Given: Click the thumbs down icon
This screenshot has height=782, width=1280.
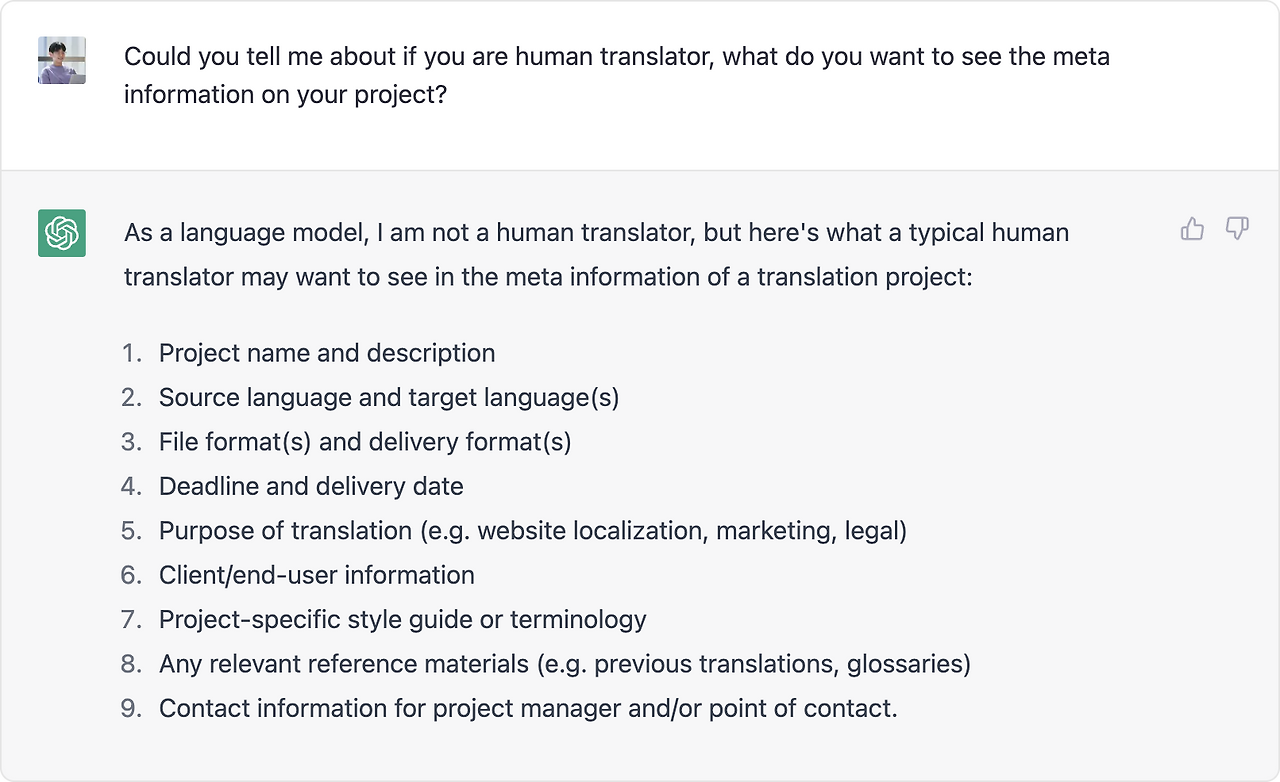Looking at the screenshot, I should tap(1237, 229).
